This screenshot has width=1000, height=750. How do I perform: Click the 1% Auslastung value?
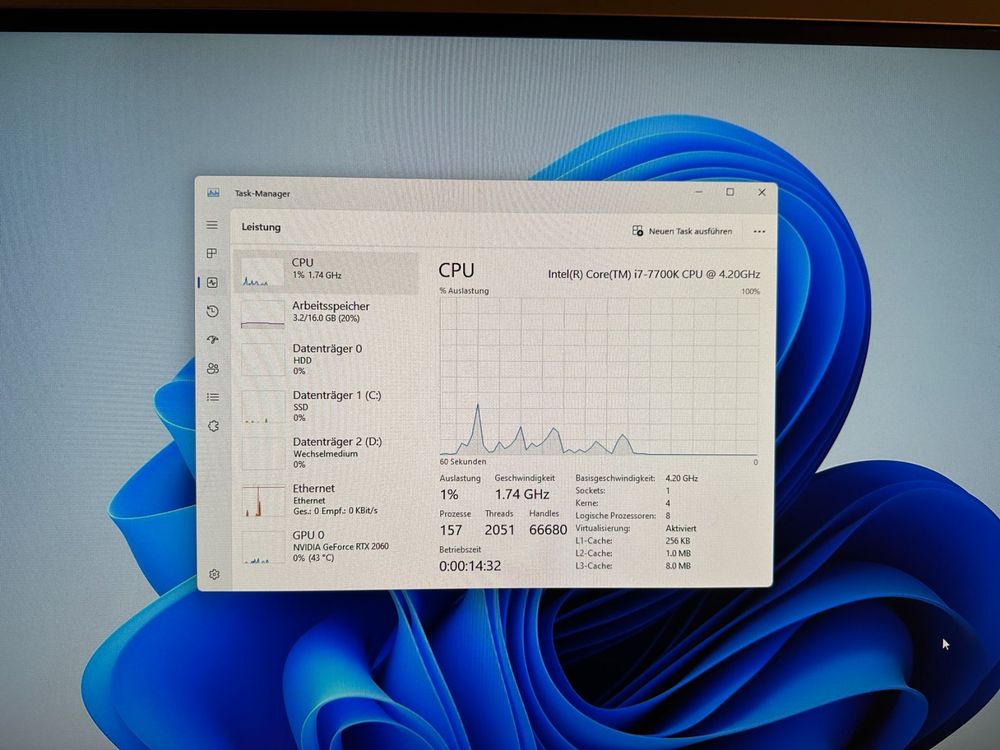(449, 494)
